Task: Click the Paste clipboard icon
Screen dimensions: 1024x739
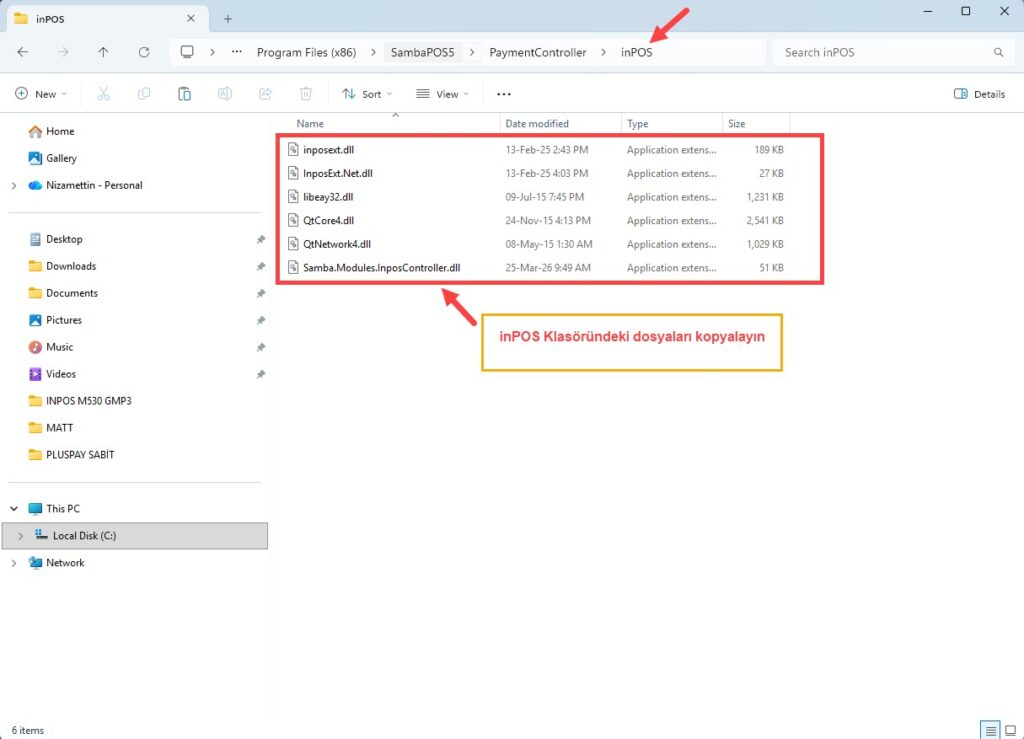Action: click(x=184, y=94)
